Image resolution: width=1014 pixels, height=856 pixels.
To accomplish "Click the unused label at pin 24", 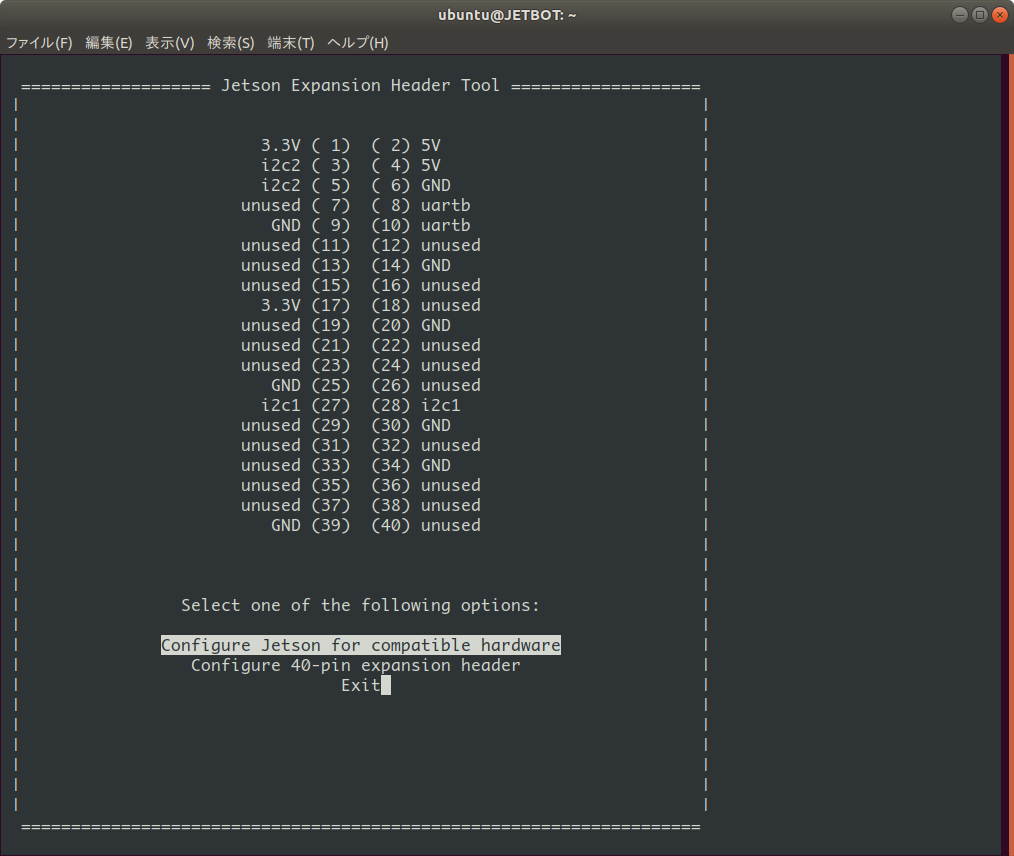I will pos(451,366).
